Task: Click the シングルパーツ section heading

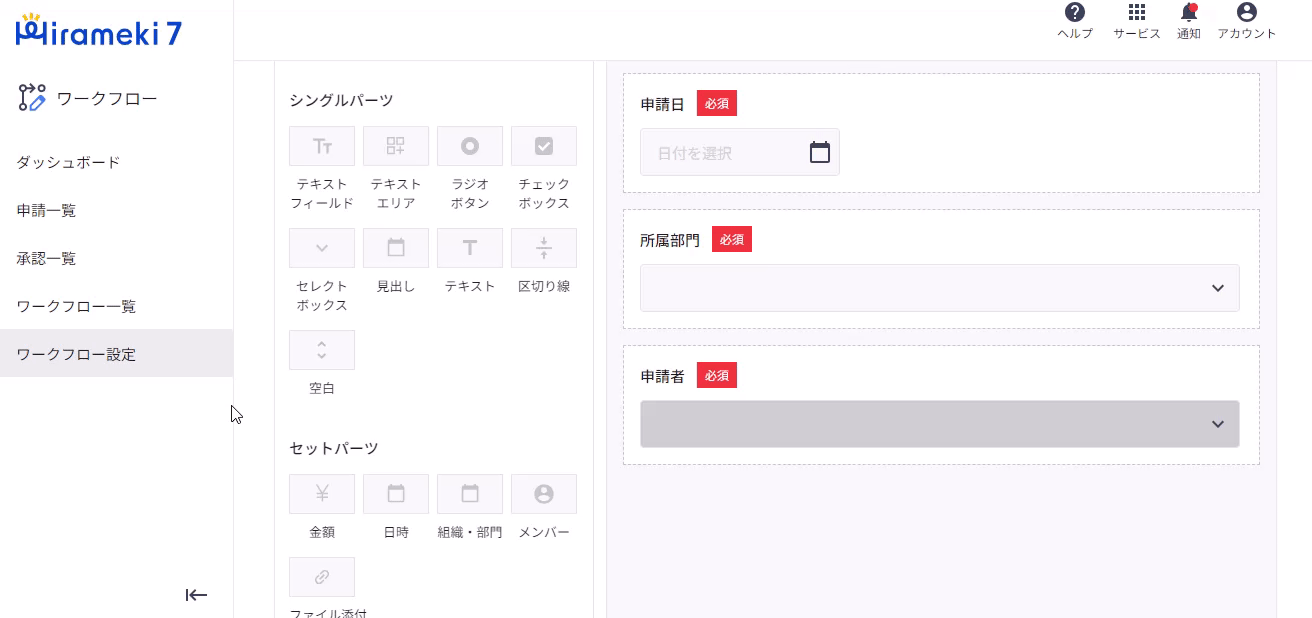Action: pyautogui.click(x=341, y=100)
